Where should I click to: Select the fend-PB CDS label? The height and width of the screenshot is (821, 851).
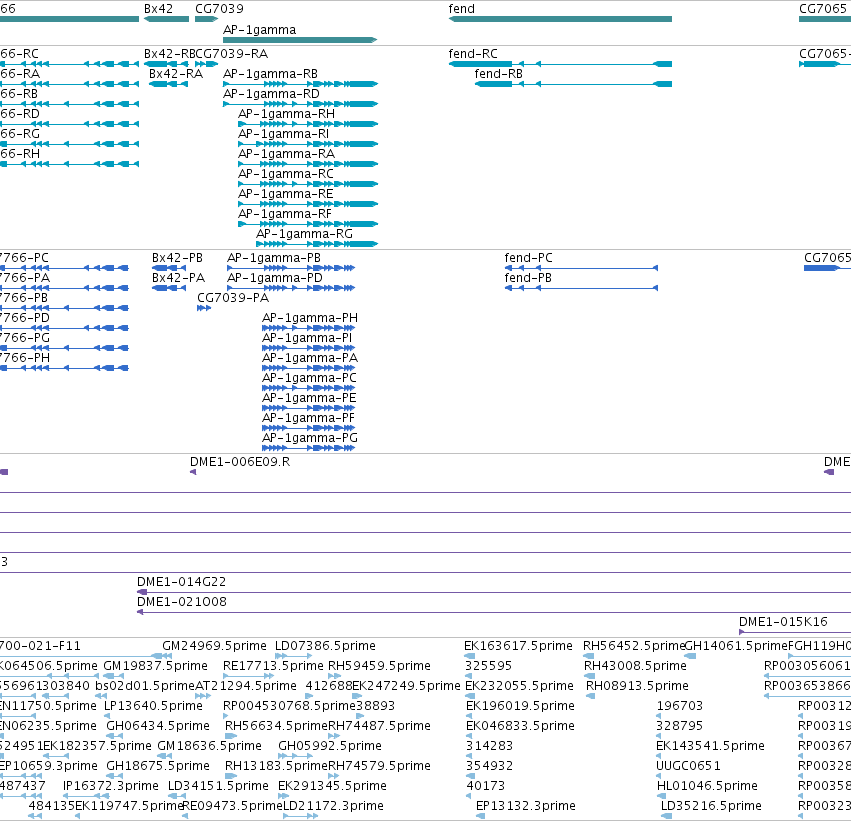(x=528, y=278)
